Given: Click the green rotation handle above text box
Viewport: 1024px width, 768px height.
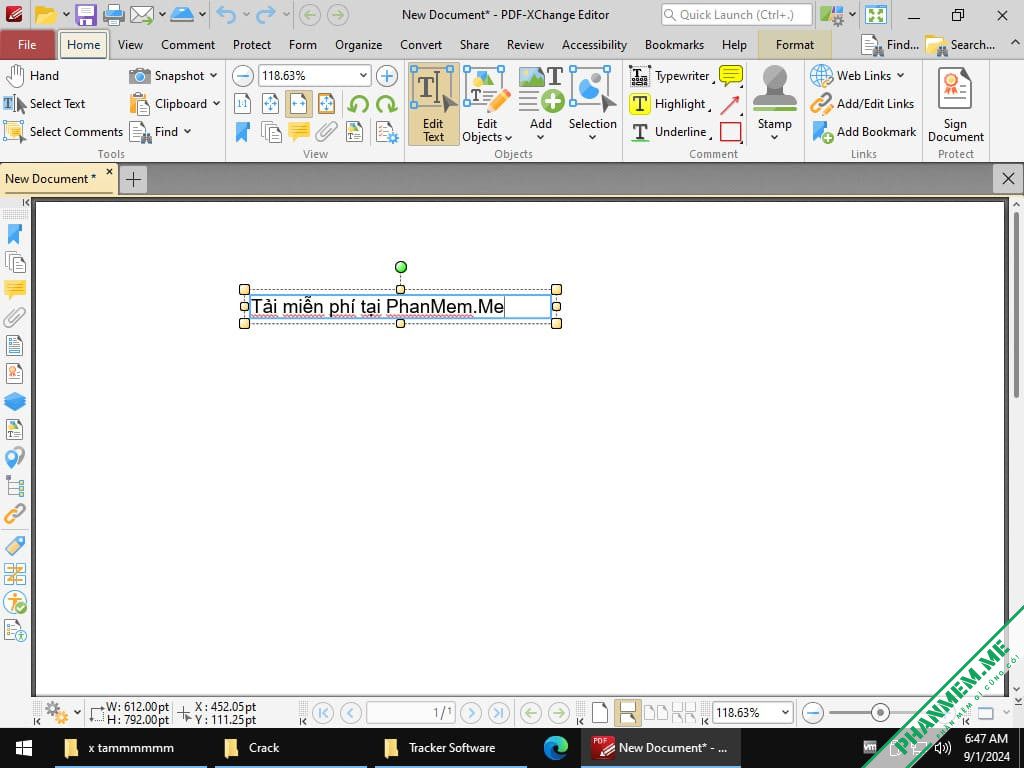Looking at the screenshot, I should pos(401,266).
